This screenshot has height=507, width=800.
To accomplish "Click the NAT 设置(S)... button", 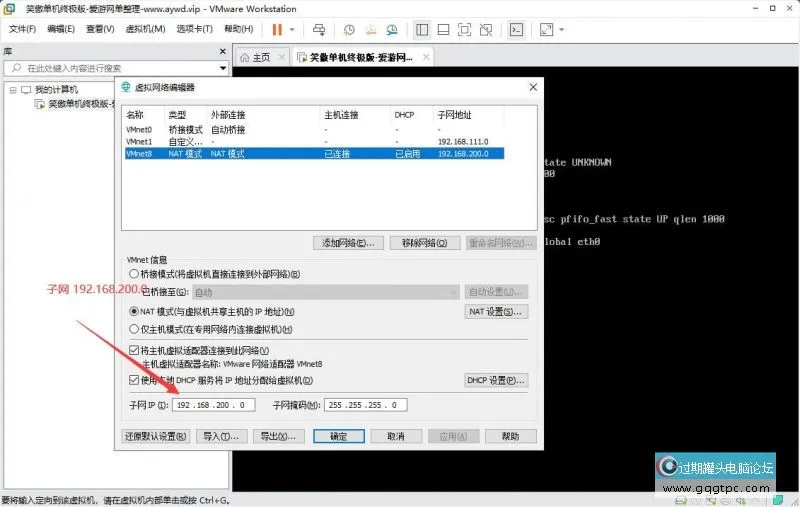I will pos(495,312).
